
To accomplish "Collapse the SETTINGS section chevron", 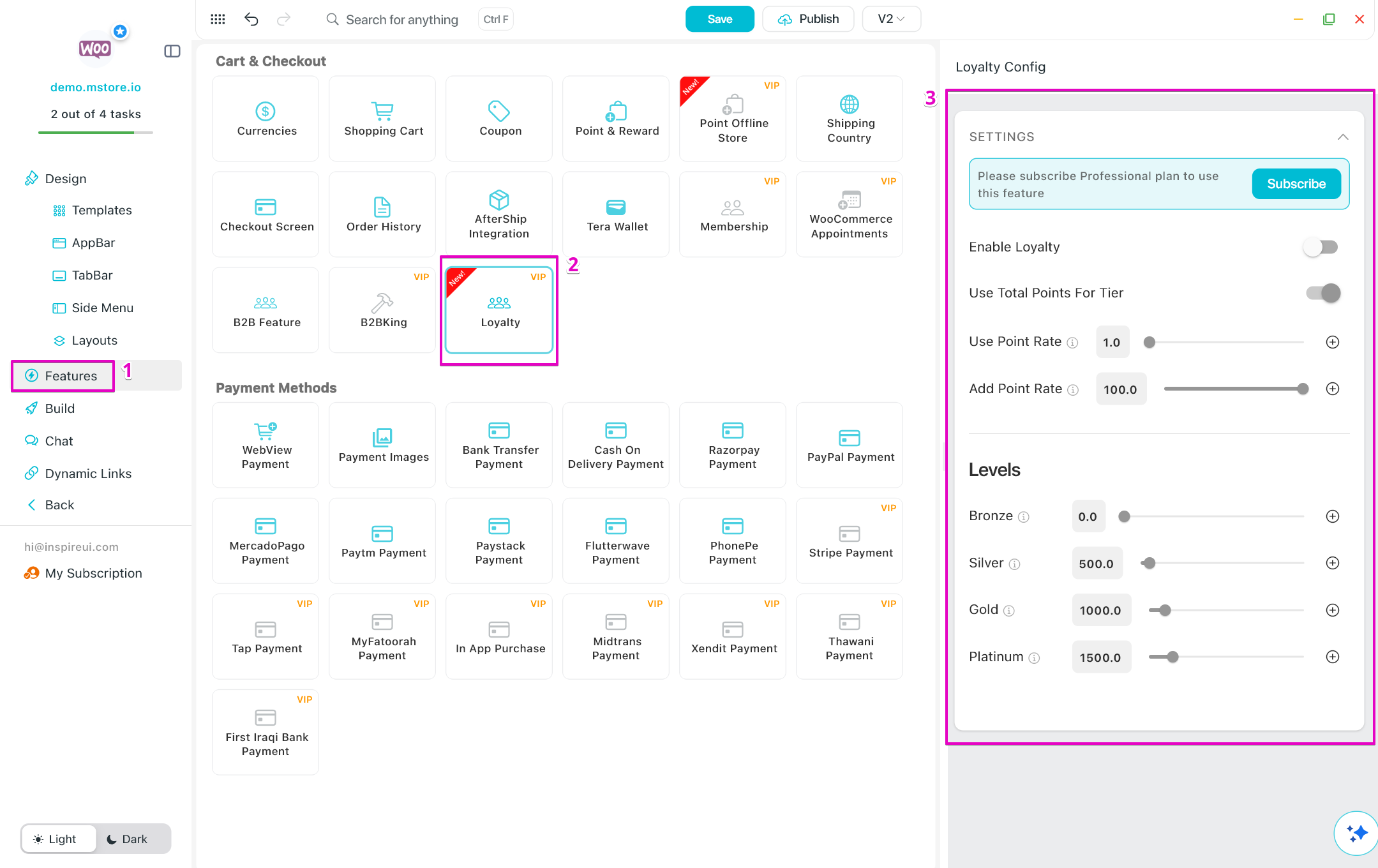I will click(1343, 137).
